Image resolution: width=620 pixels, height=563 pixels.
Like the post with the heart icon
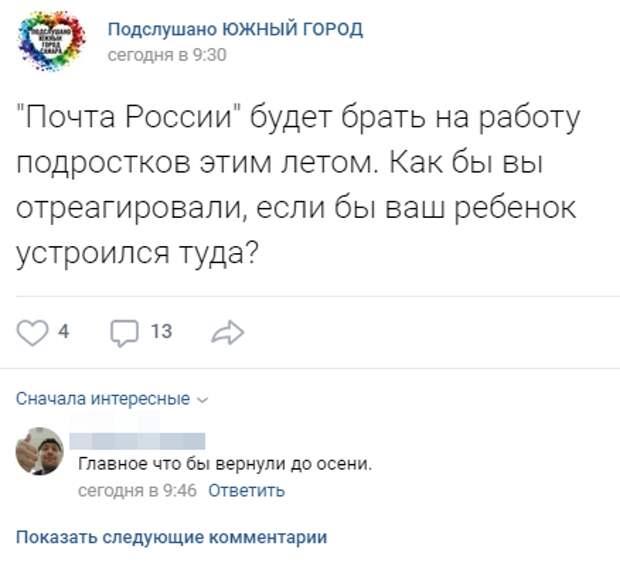tap(33, 333)
